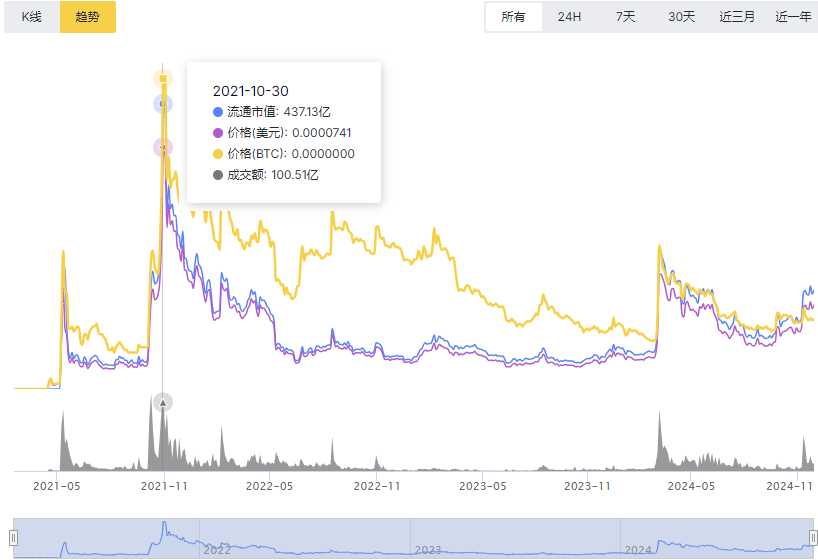Click the 2023 label in overview slider
The width and height of the screenshot is (818, 560).
click(x=428, y=550)
